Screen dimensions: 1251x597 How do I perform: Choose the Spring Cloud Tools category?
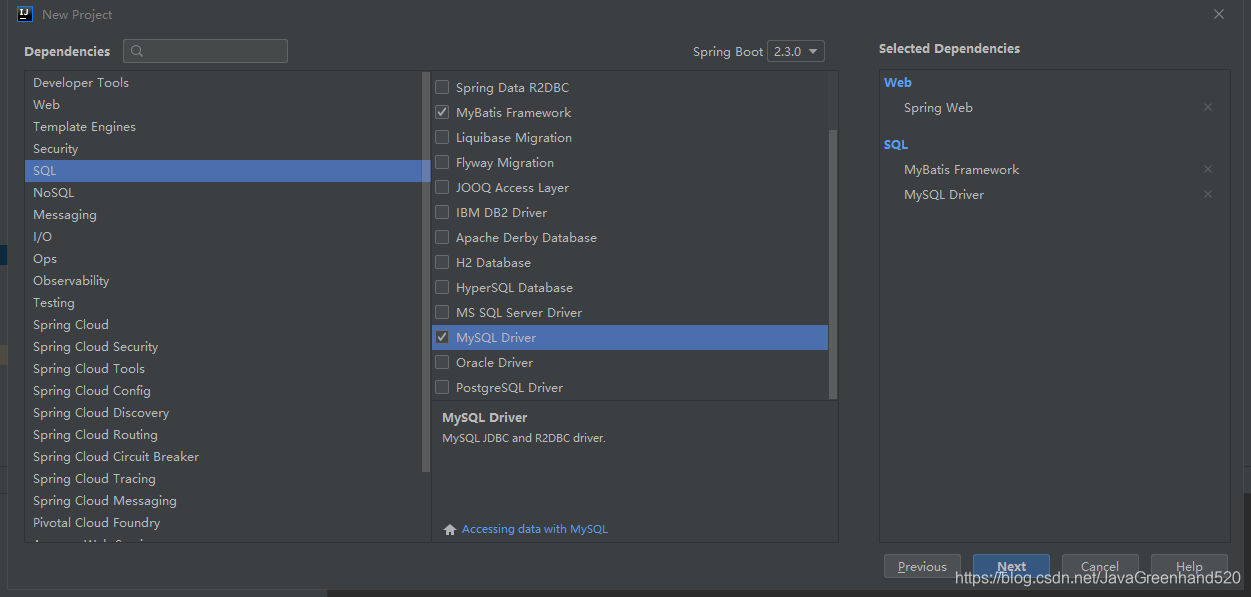(x=227, y=368)
